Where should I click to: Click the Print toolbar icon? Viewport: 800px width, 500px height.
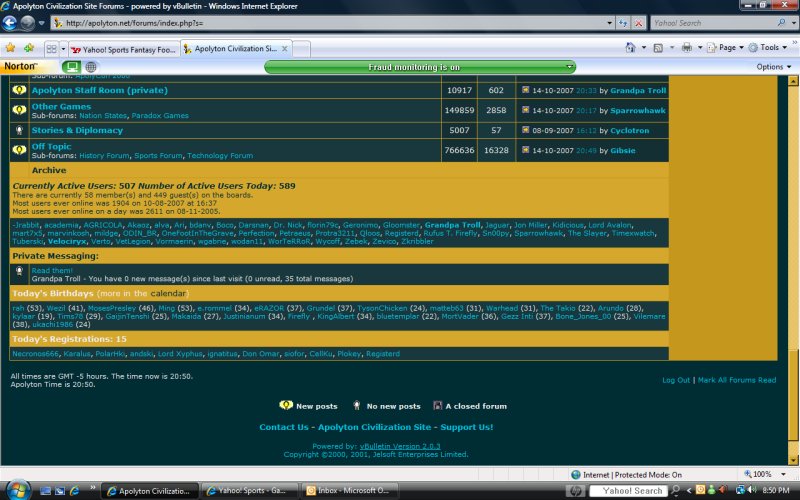[x=689, y=47]
